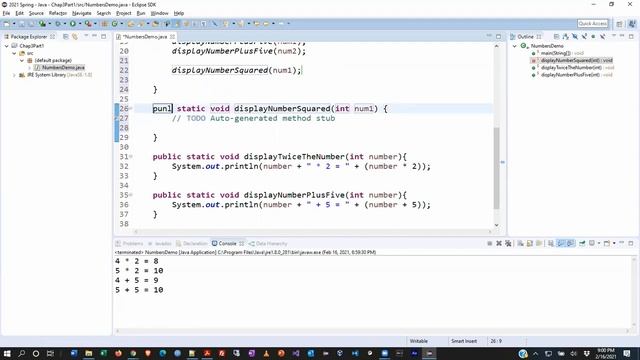
Task: Click the editor scroll down arrow
Action: point(496,225)
